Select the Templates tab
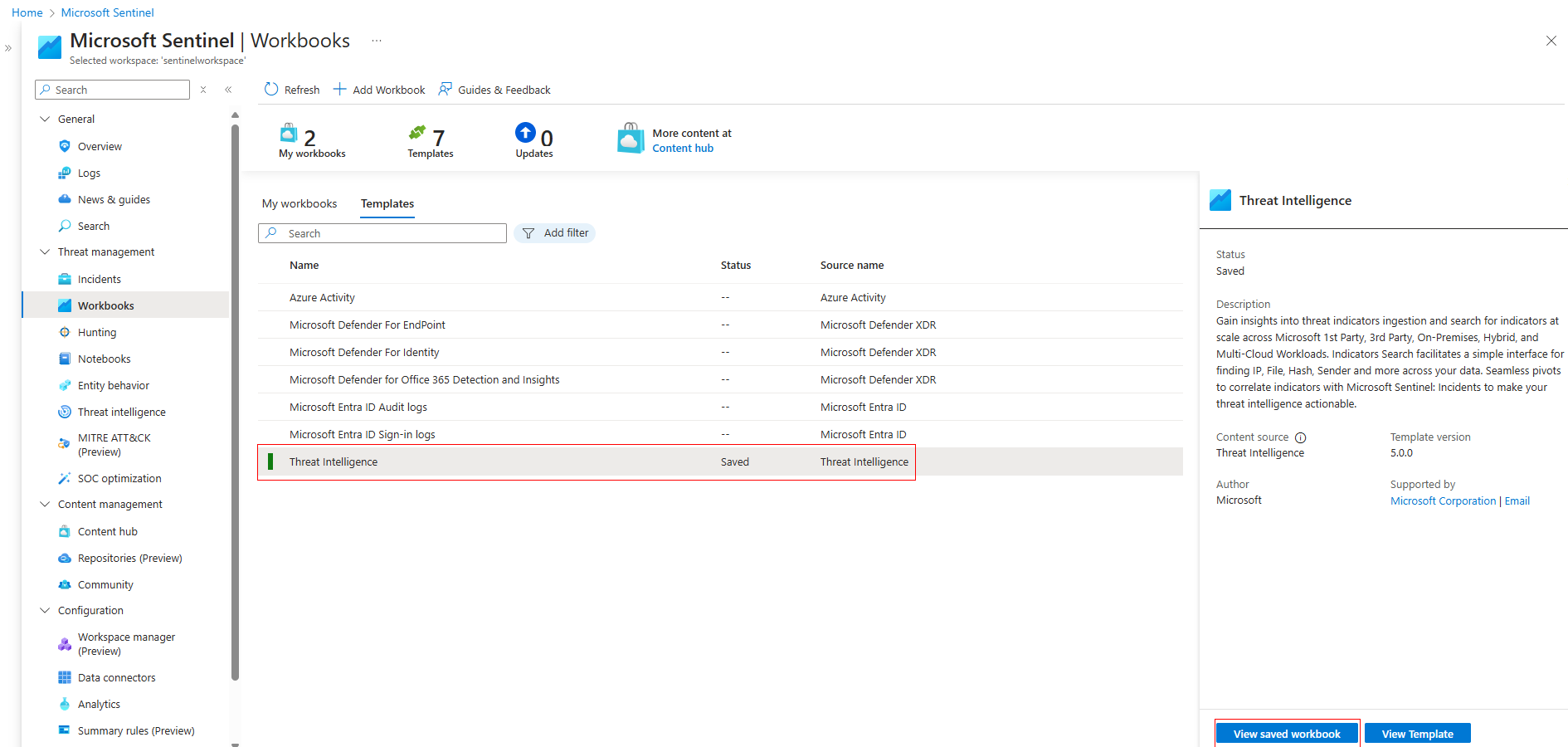Viewport: 1568px width, 747px height. (387, 203)
